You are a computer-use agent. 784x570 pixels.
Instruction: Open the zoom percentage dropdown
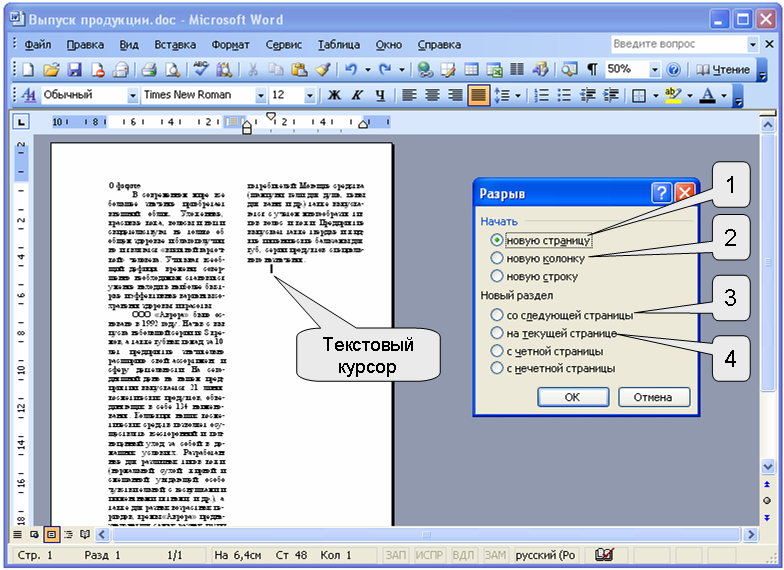(655, 70)
